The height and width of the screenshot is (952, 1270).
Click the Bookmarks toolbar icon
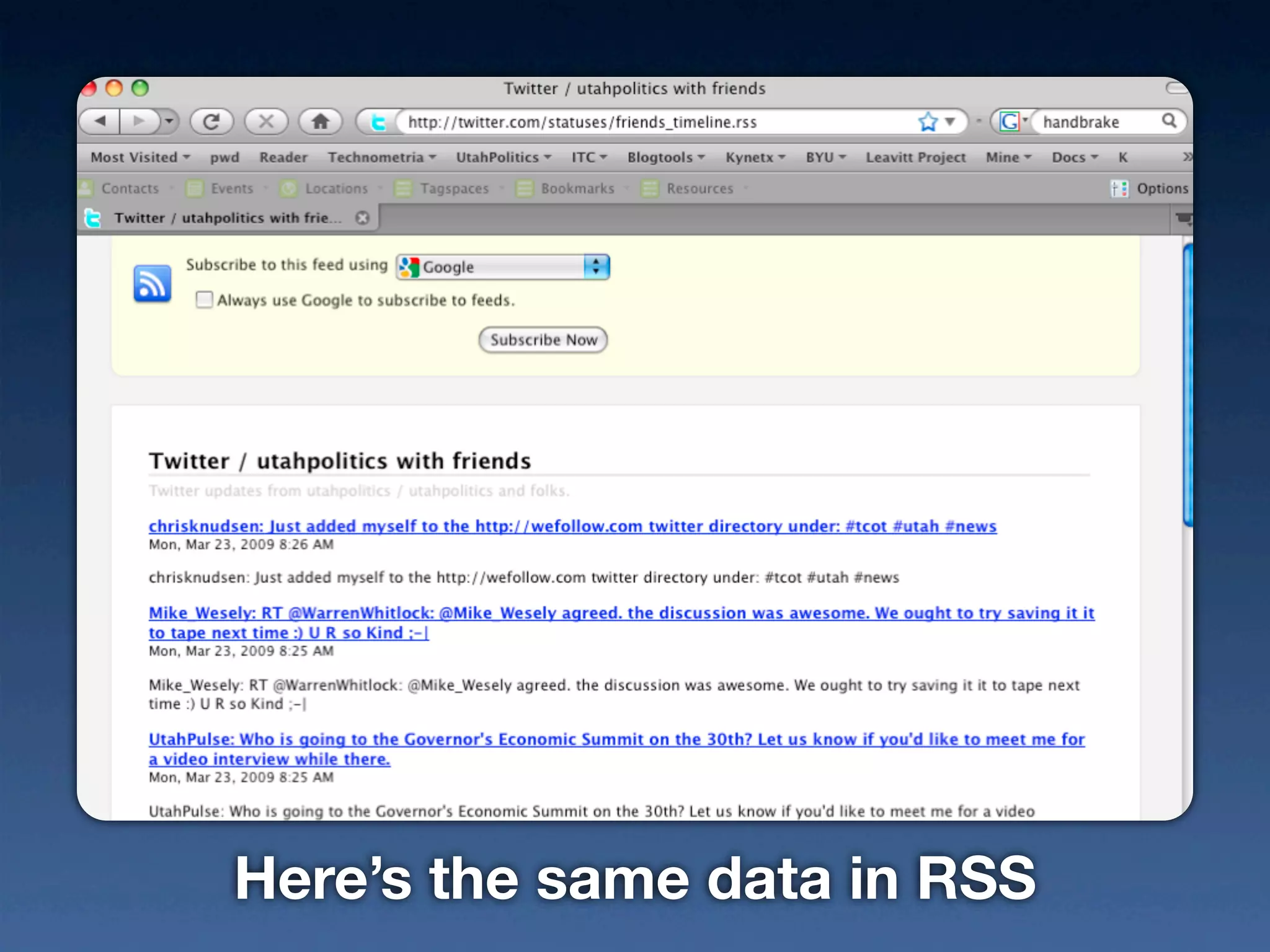(x=525, y=188)
